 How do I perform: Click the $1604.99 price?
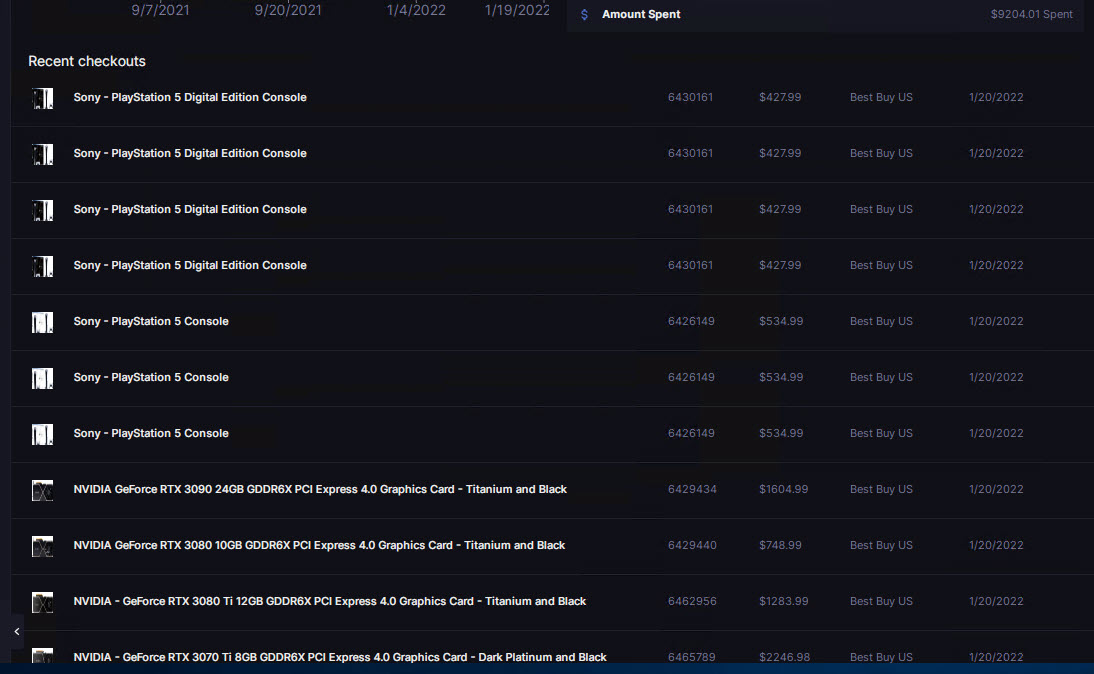click(x=784, y=489)
